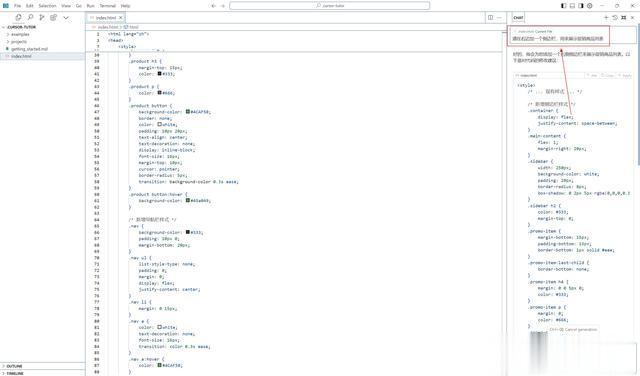This screenshot has height=376, width=640.
Task: Open the View menu
Action: (x=66, y=6)
